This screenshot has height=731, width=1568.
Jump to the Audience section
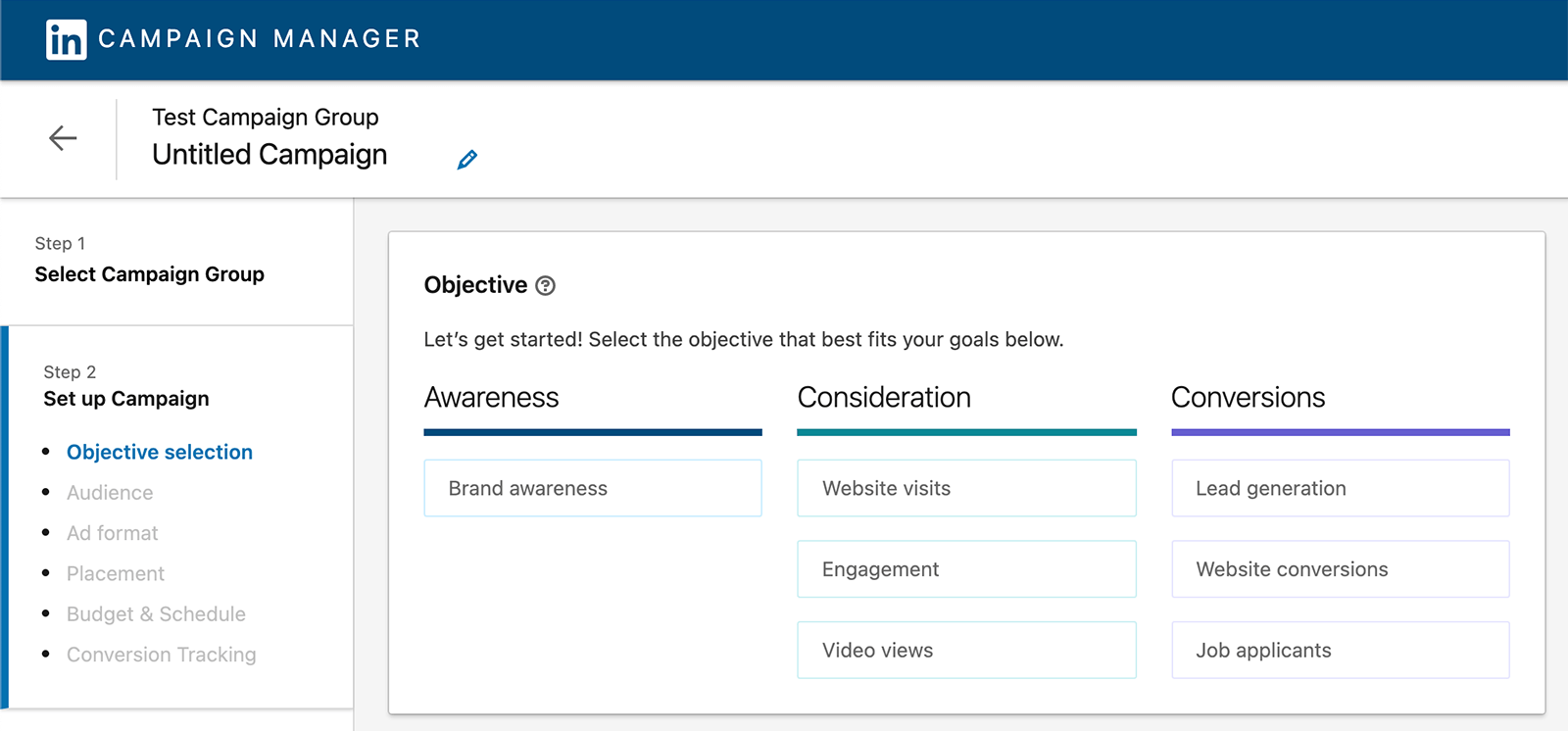tap(110, 493)
